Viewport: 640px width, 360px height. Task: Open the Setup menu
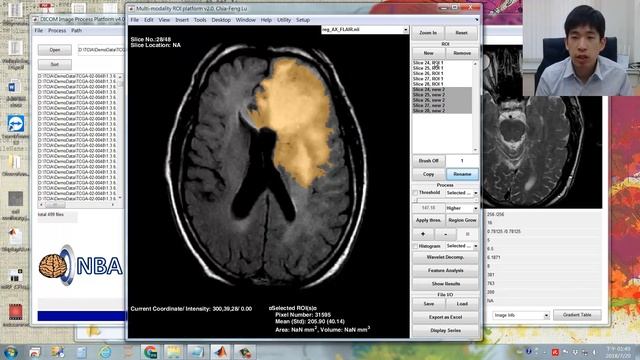pyautogui.click(x=303, y=20)
